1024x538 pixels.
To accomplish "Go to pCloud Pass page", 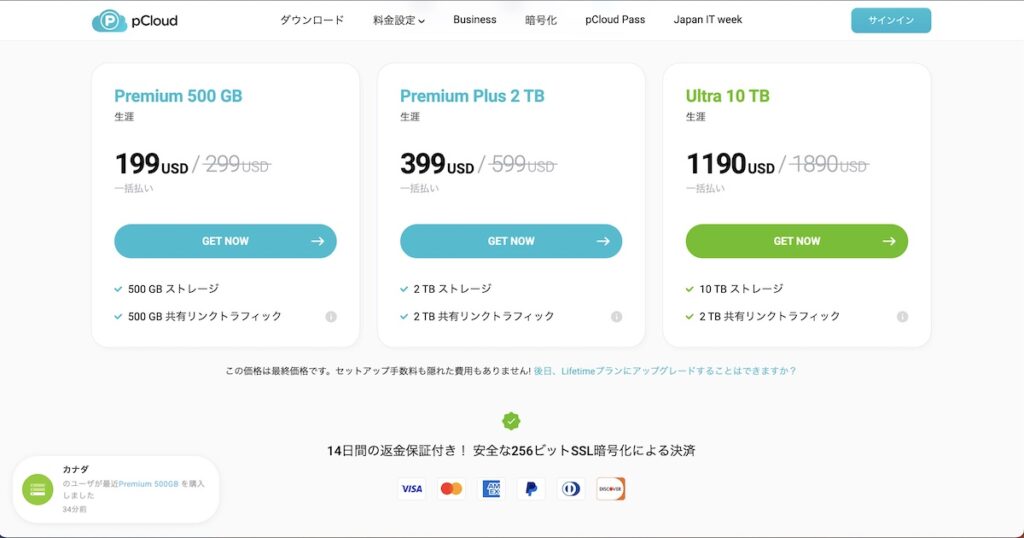I will click(x=615, y=20).
